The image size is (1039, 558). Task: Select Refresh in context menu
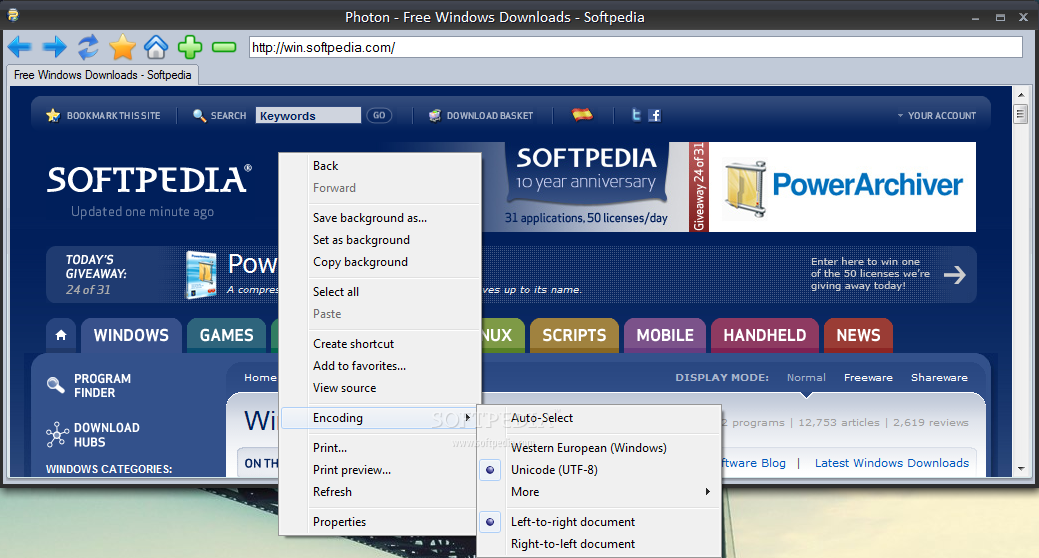click(380, 492)
